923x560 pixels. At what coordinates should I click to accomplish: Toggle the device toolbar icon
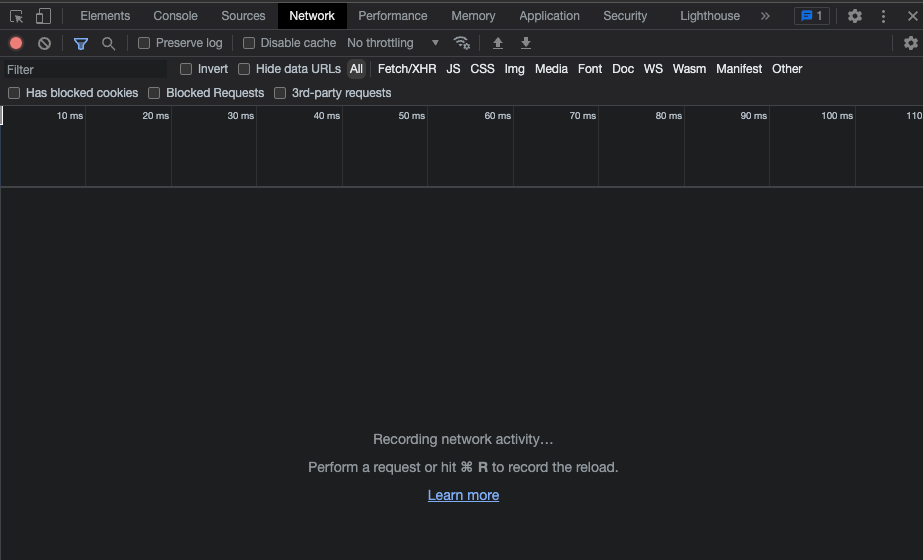[x=43, y=16]
